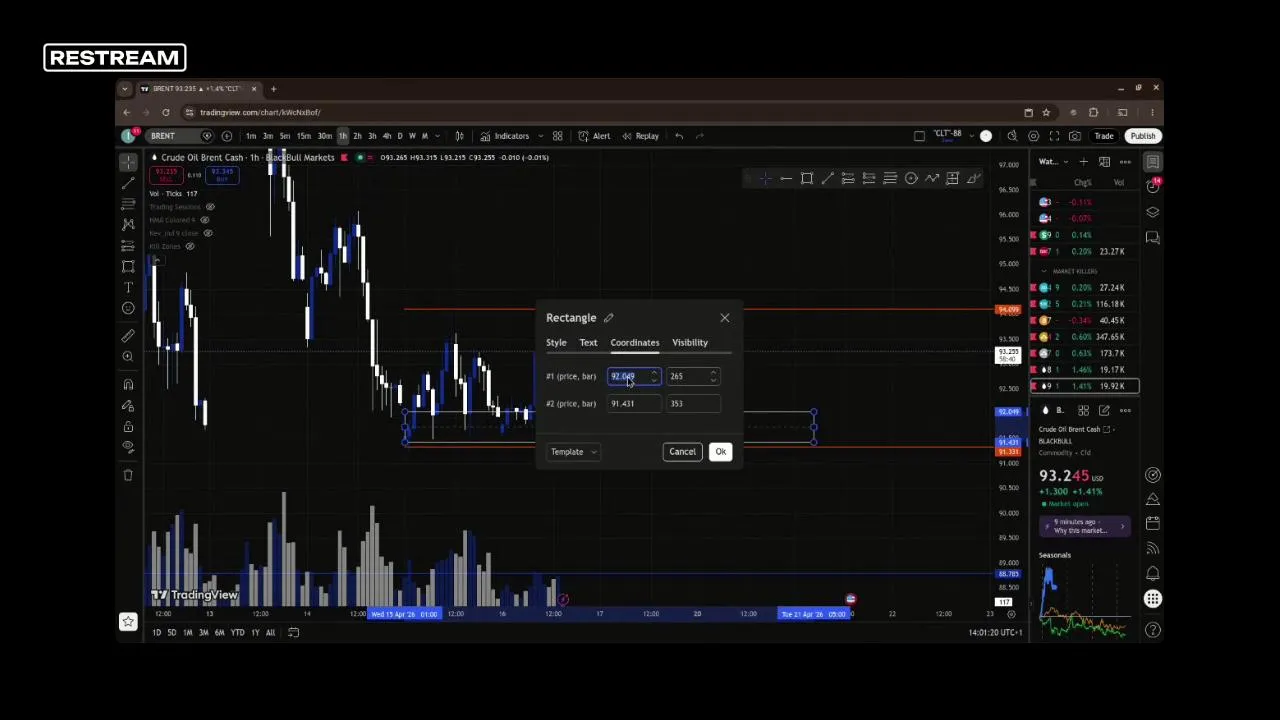This screenshot has height=720, width=1280.
Task: Open chart settings gear icon
Action: [x=1034, y=136]
